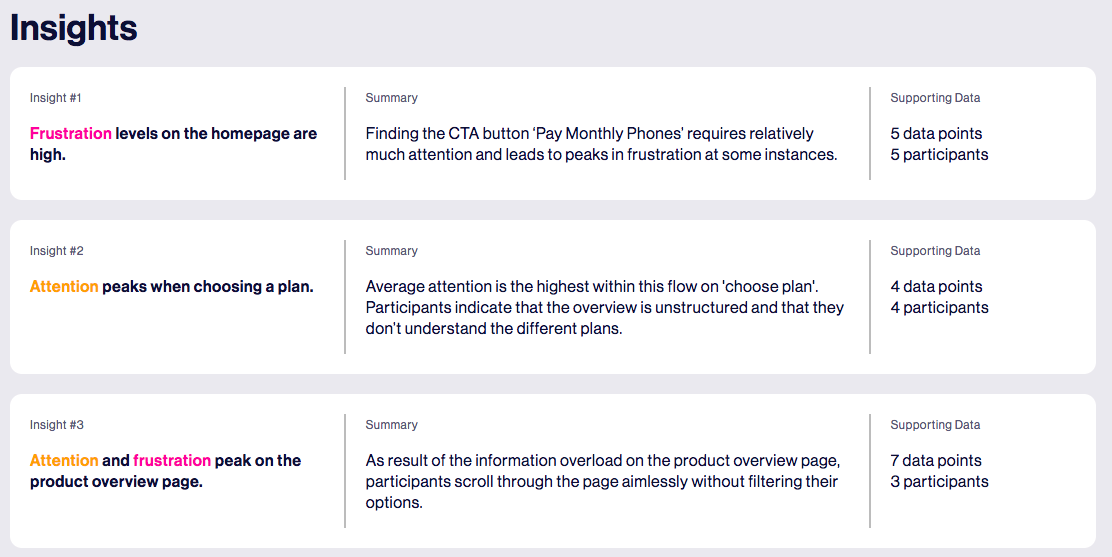Open the 5 data points supporting data

pyautogui.click(x=936, y=133)
